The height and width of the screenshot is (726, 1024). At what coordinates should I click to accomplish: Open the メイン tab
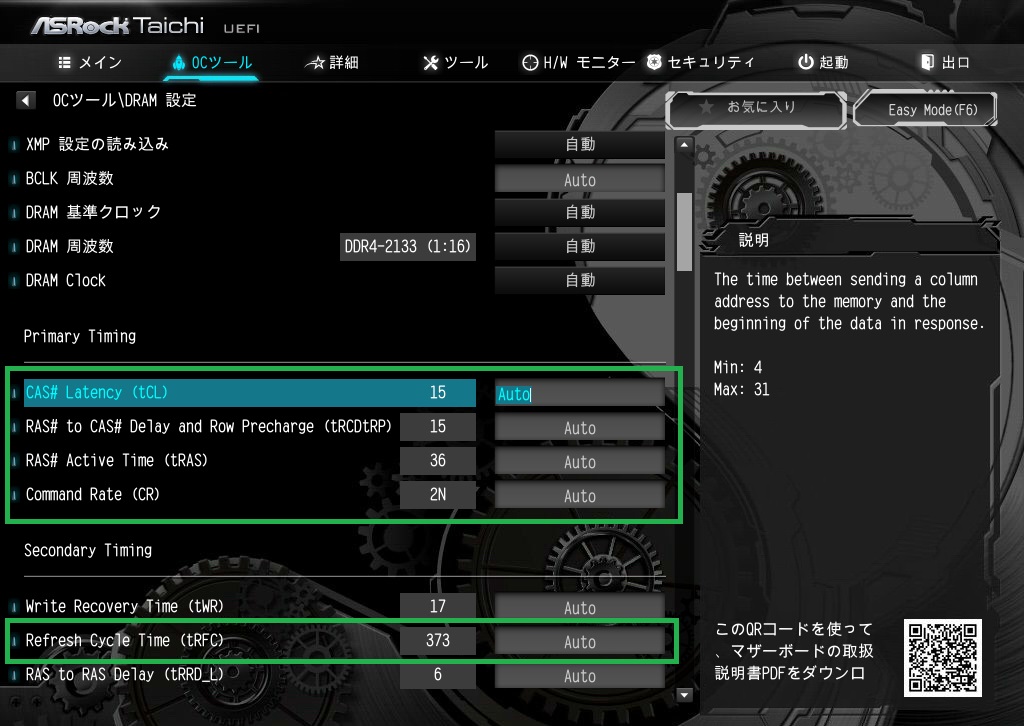pos(90,62)
